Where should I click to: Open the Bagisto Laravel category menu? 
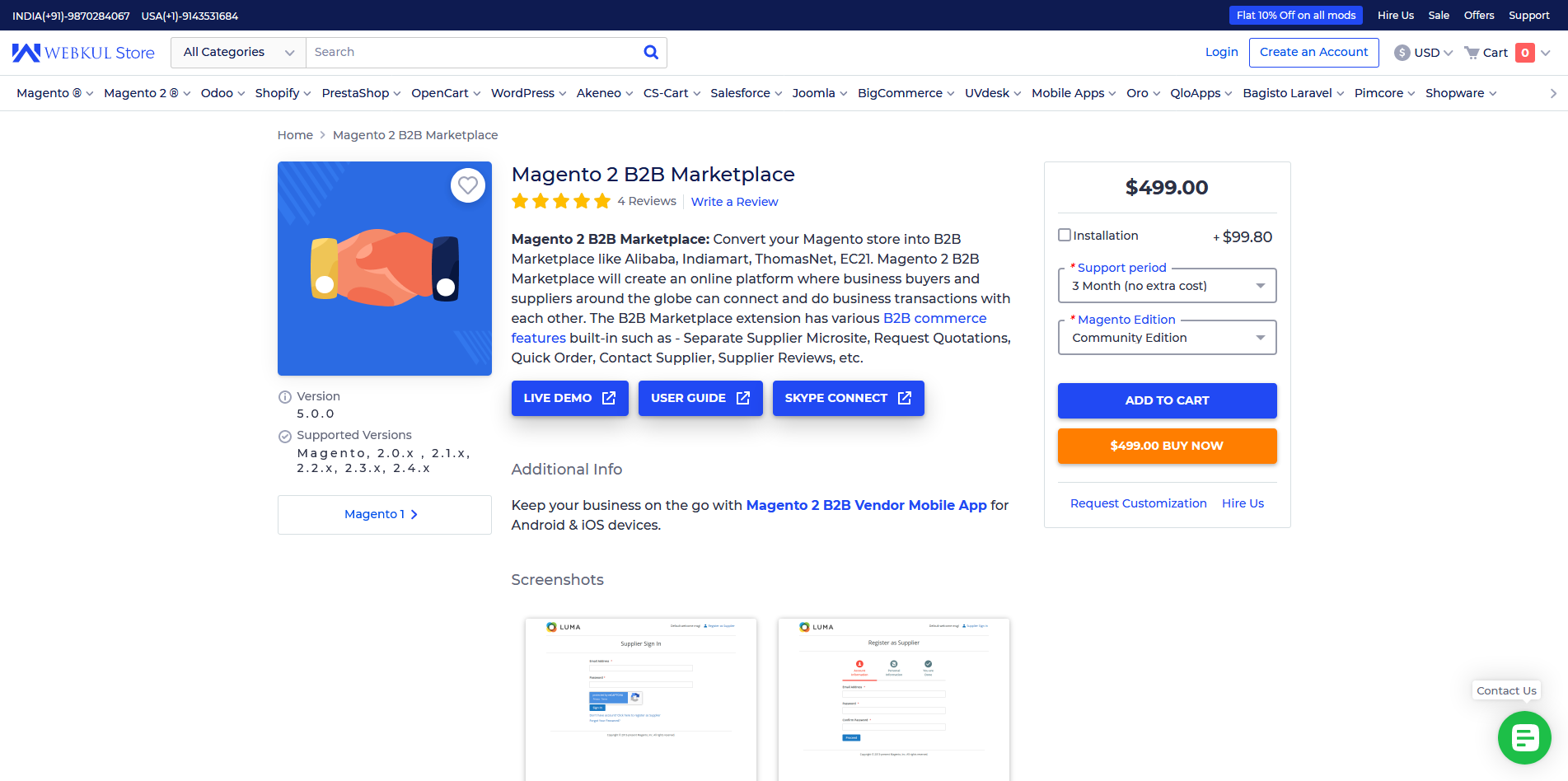pyautogui.click(x=1293, y=93)
